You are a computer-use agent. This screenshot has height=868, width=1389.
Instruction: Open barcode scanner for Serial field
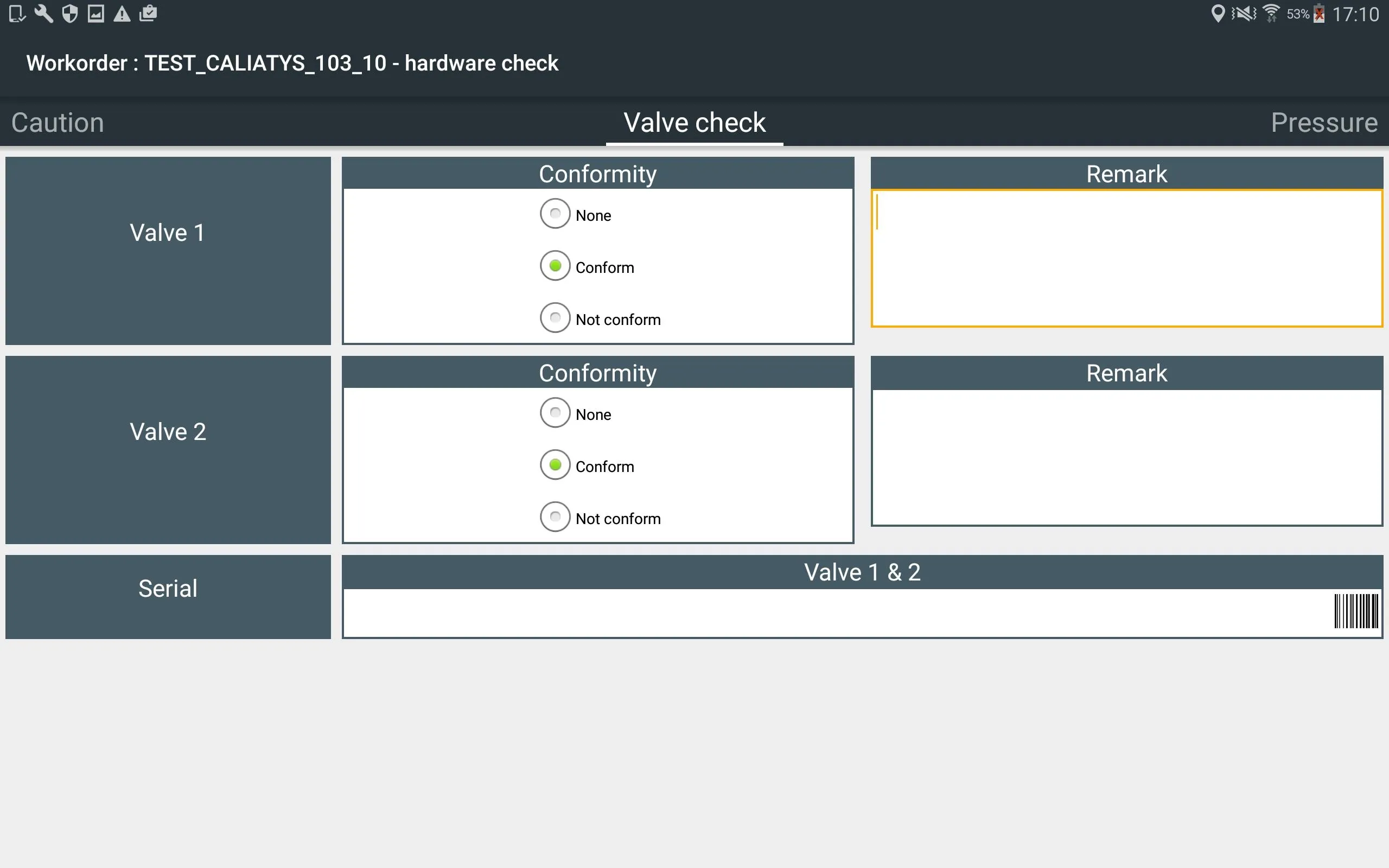1356,611
